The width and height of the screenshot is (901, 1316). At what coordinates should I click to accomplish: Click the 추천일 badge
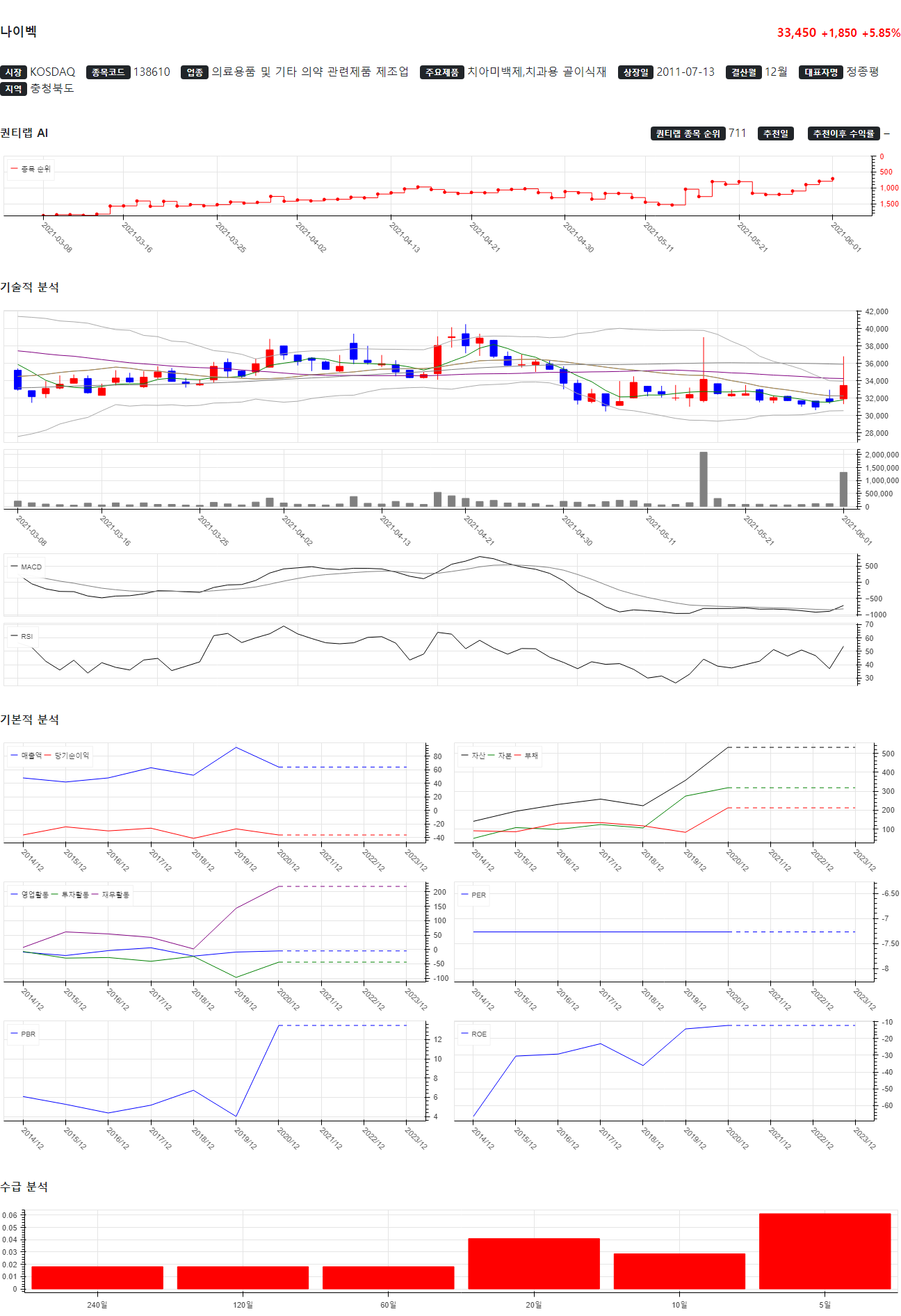pyautogui.click(x=776, y=133)
